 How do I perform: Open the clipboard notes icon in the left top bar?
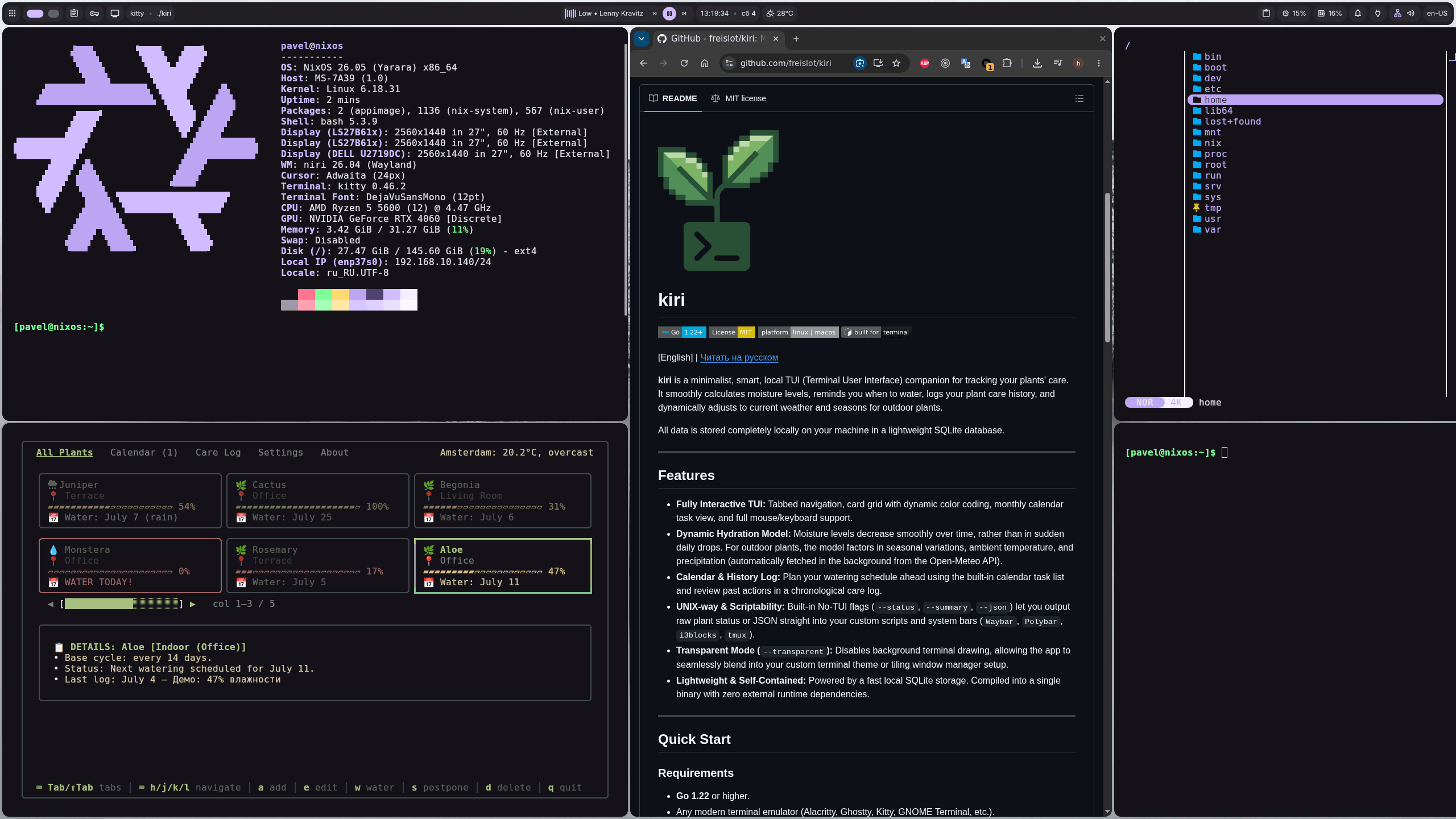pos(74,13)
